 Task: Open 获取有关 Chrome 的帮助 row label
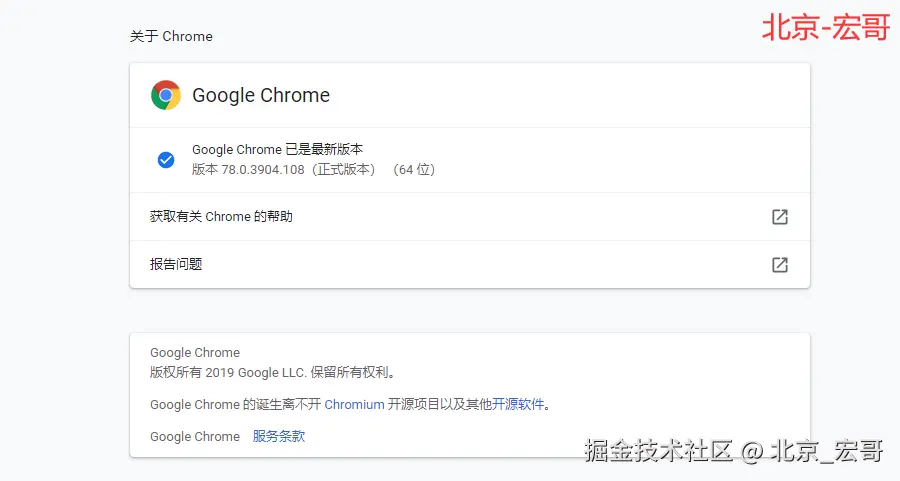tap(221, 216)
